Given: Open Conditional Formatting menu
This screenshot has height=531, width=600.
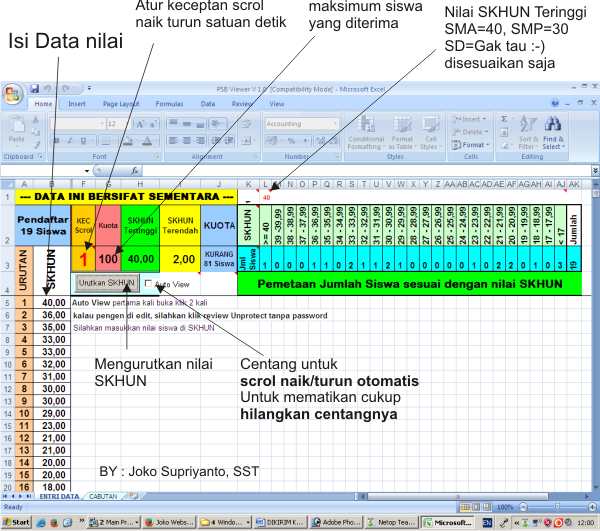Looking at the screenshot, I should (366, 132).
